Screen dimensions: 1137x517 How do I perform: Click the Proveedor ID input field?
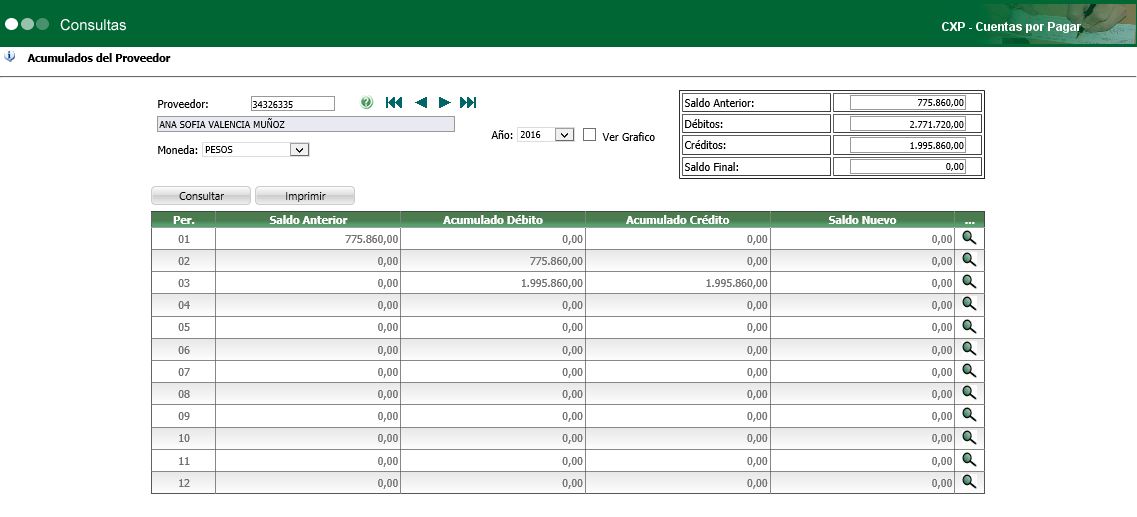click(x=292, y=104)
